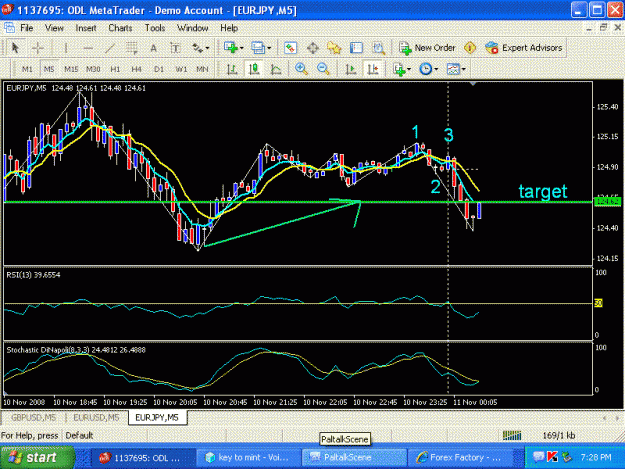Open the Tools menu
Screen dimensions: 625x469
pyautogui.click(x=155, y=28)
